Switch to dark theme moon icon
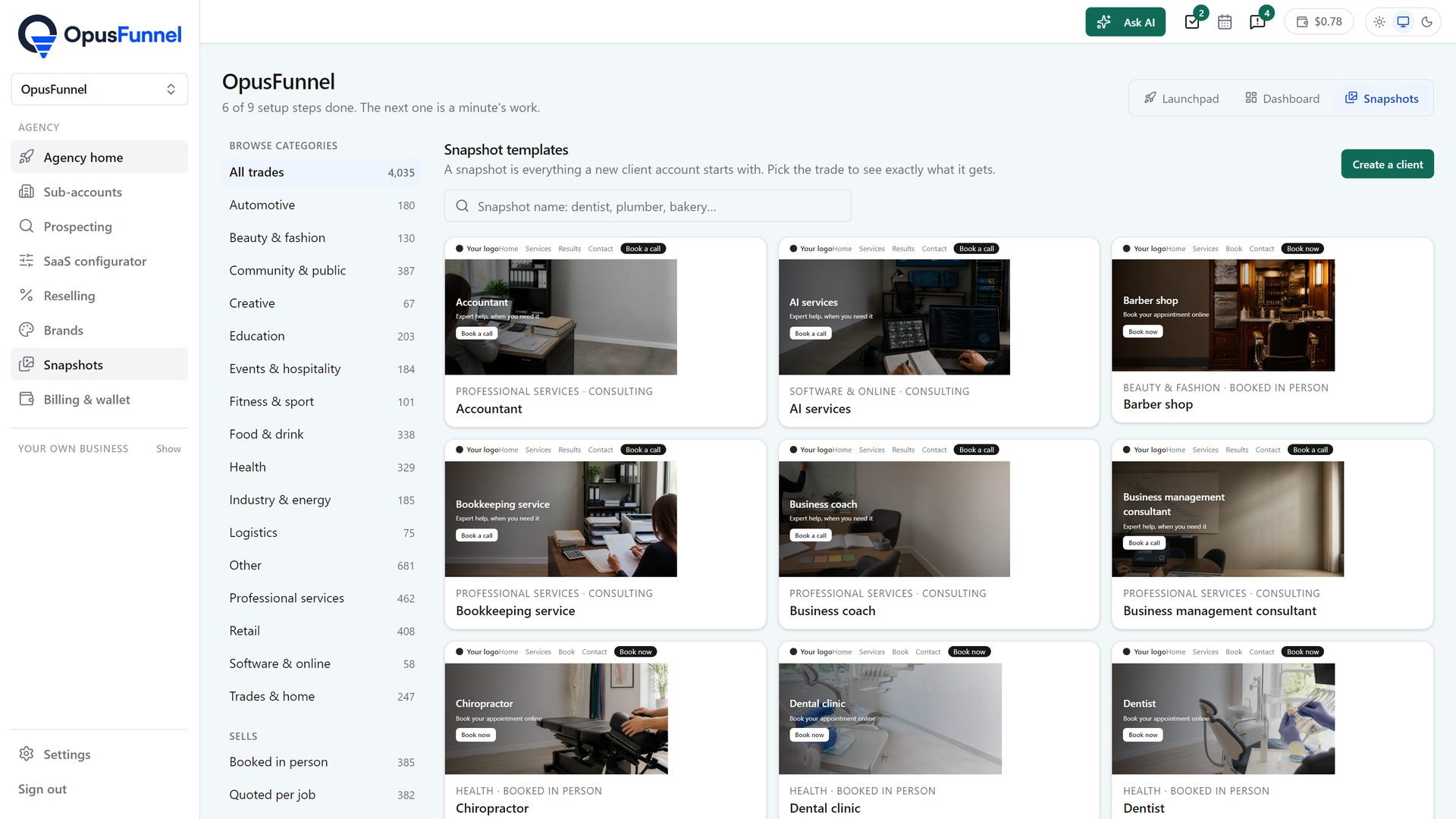 pyautogui.click(x=1426, y=22)
